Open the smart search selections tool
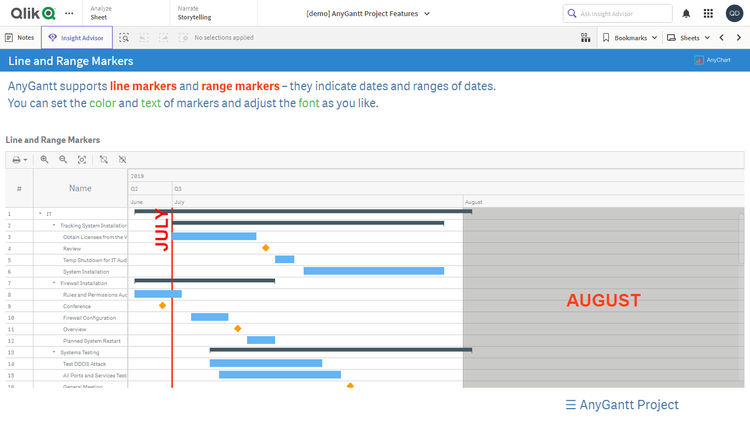 coord(124,37)
